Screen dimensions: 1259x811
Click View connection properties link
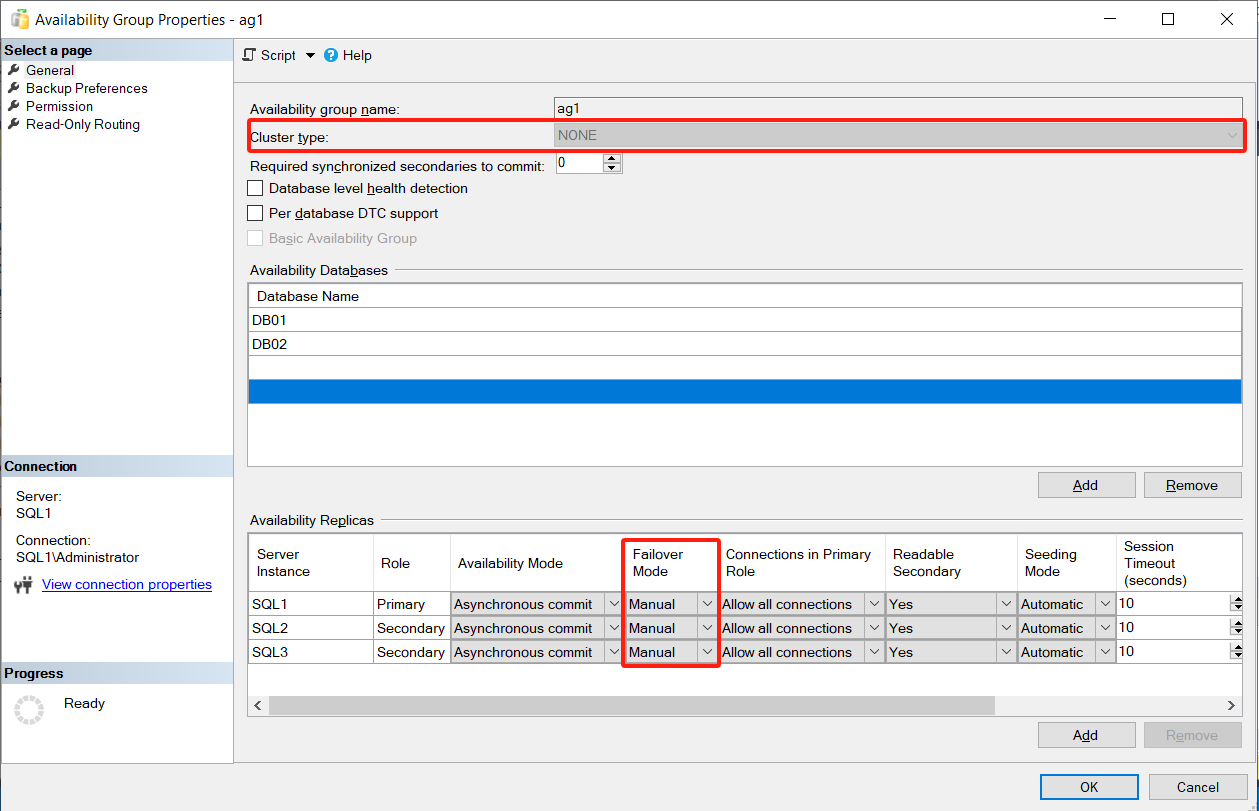[x=127, y=584]
